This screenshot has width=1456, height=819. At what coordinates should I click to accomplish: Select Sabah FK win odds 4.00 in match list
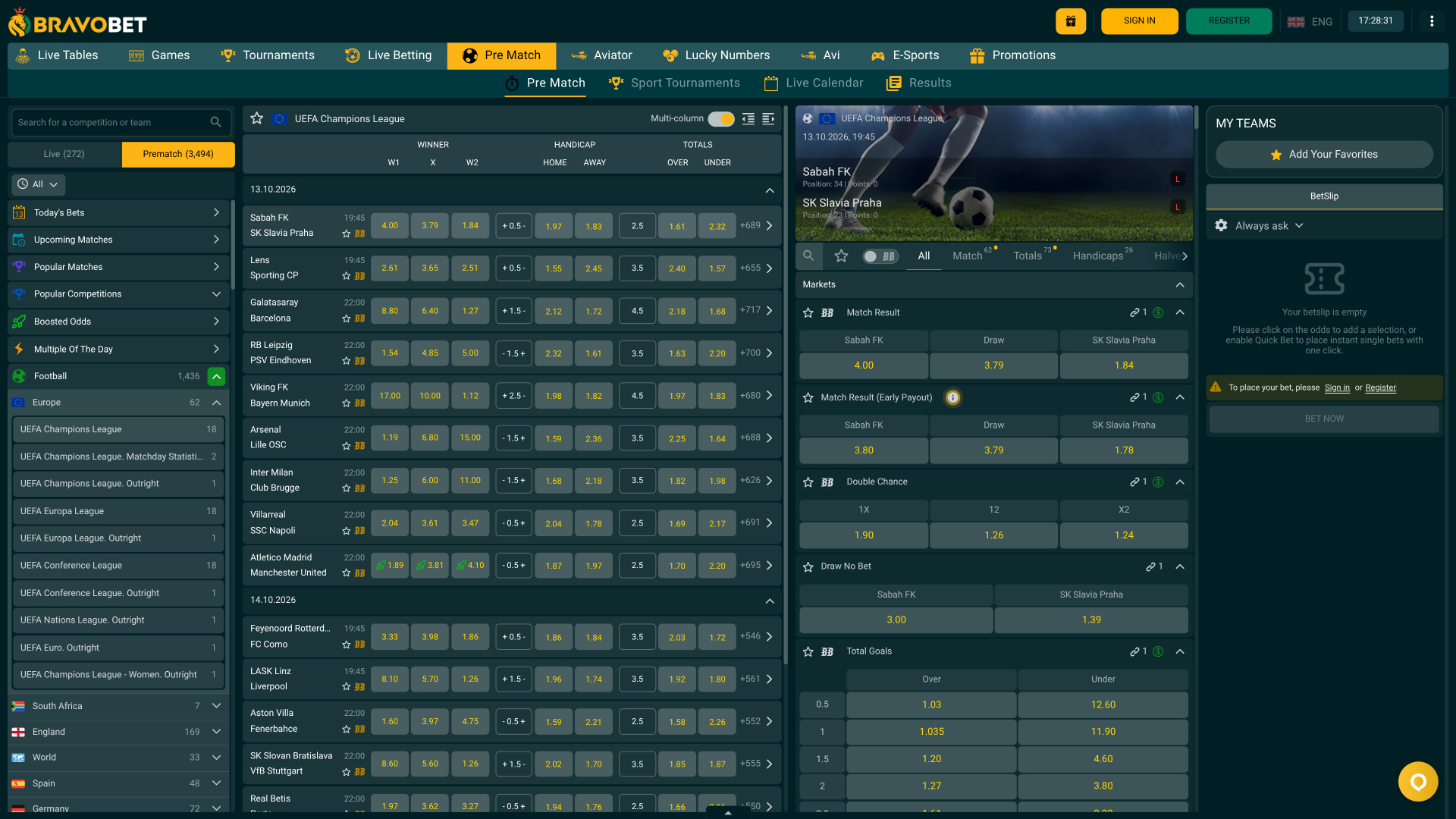390,226
